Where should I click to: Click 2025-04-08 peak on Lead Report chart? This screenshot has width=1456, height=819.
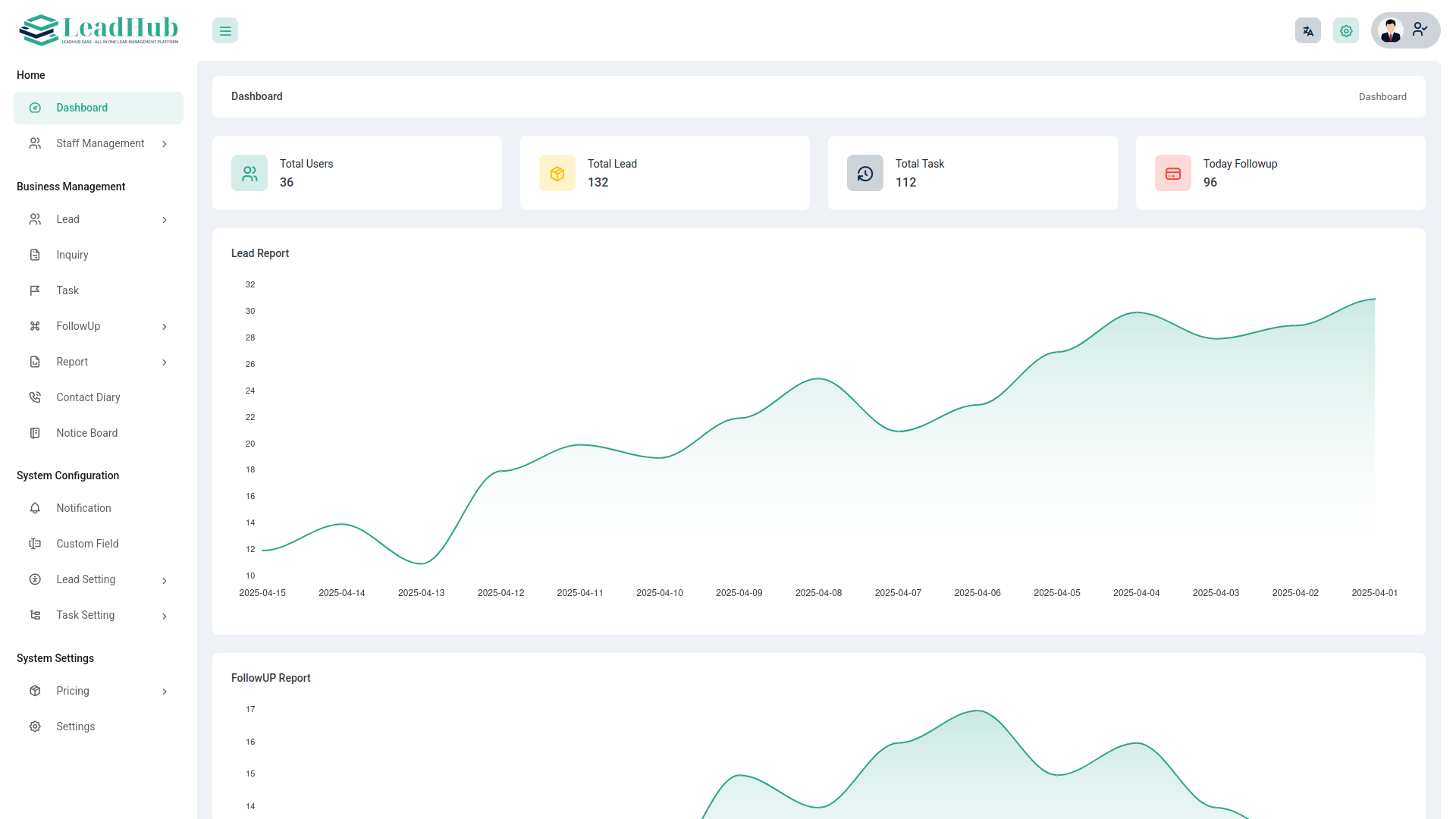pos(818,378)
